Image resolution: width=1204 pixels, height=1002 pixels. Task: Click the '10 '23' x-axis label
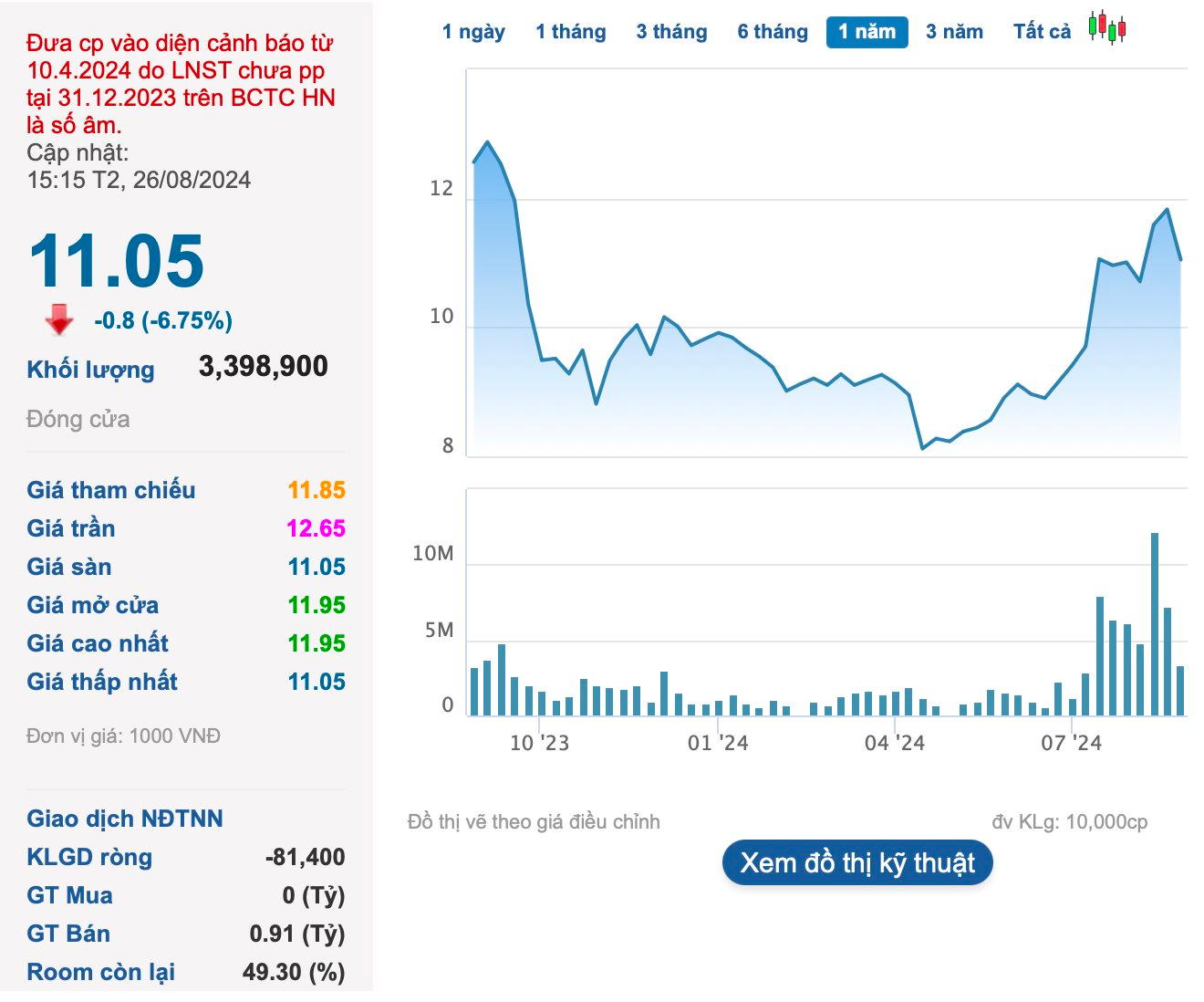(539, 743)
